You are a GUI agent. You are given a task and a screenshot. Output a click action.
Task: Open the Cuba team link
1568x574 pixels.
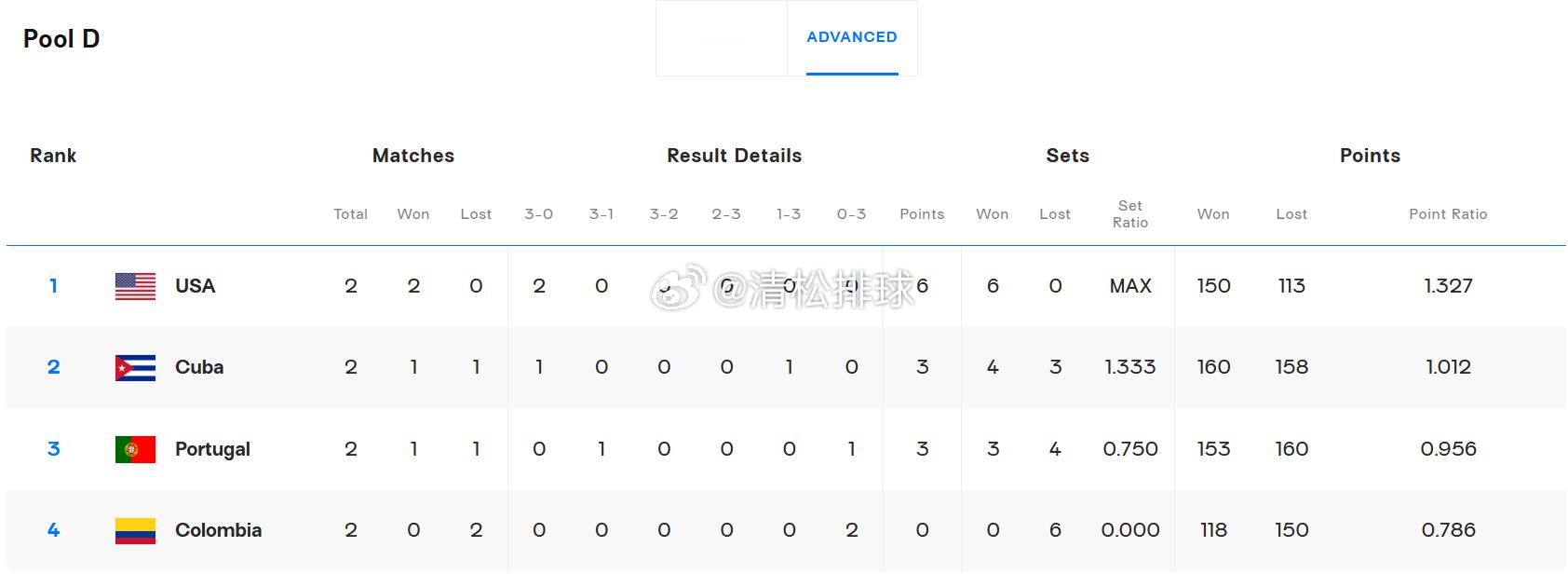[199, 367]
